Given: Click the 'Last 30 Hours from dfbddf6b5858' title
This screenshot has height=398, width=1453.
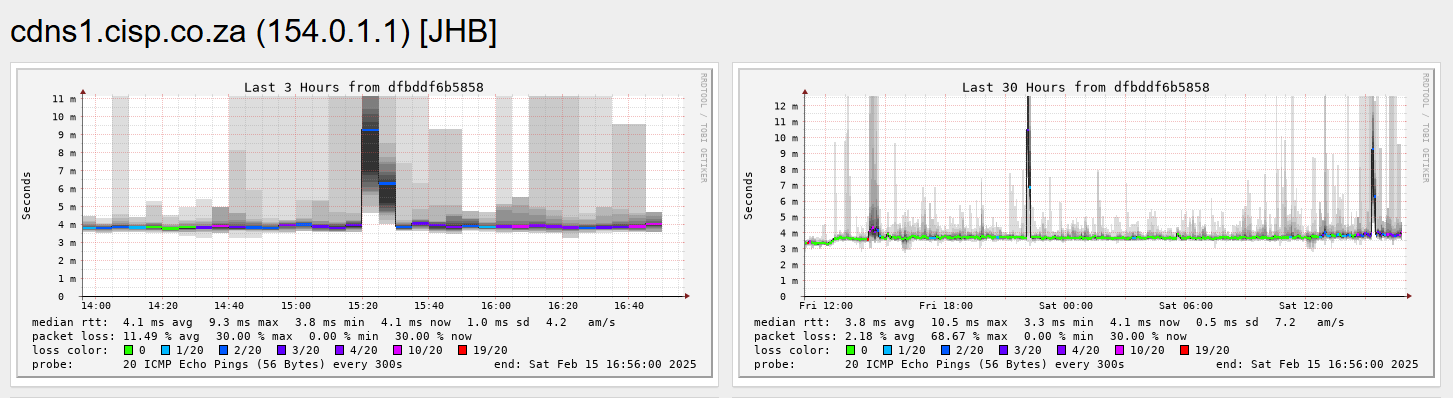Looking at the screenshot, I should pyautogui.click(x=1086, y=87).
